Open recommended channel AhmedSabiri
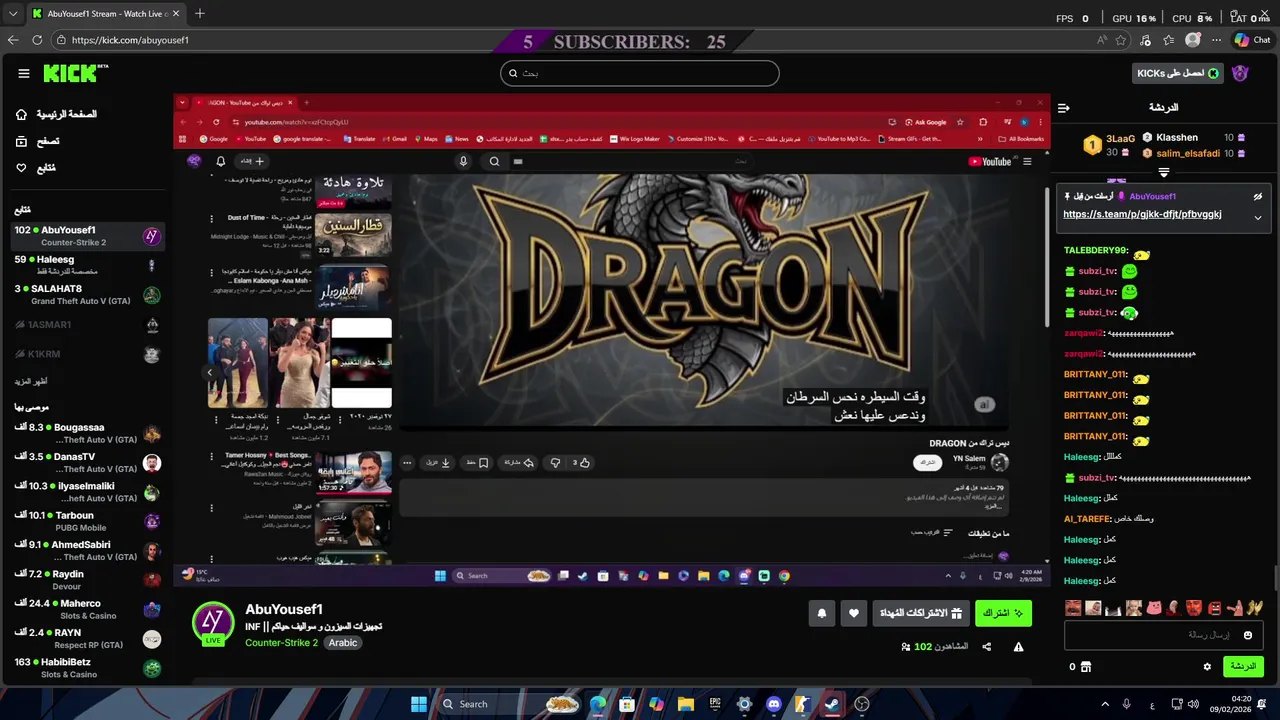The width and height of the screenshot is (1280, 720). coord(88,551)
